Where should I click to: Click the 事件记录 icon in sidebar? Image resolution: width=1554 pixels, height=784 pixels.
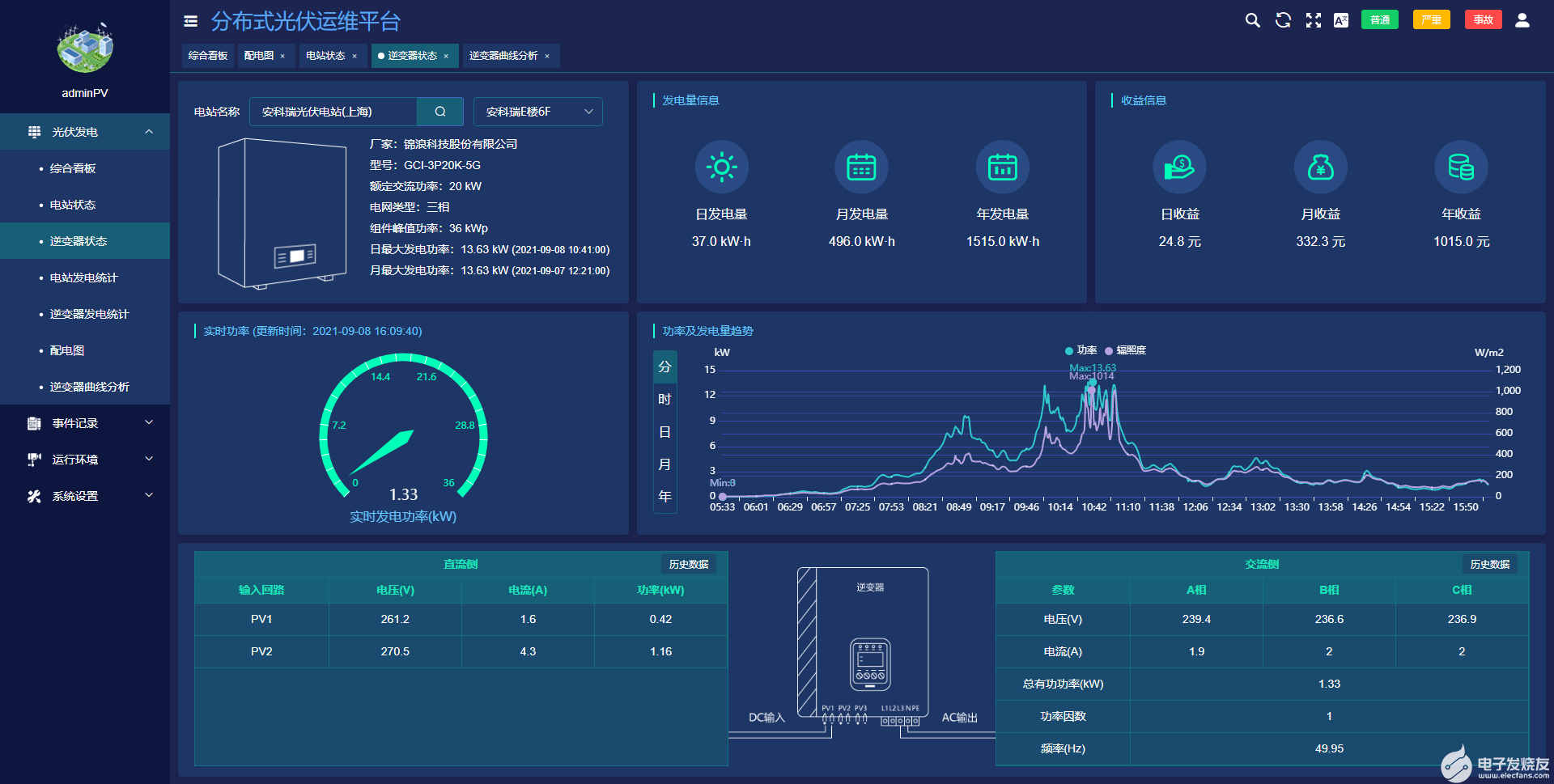(34, 423)
